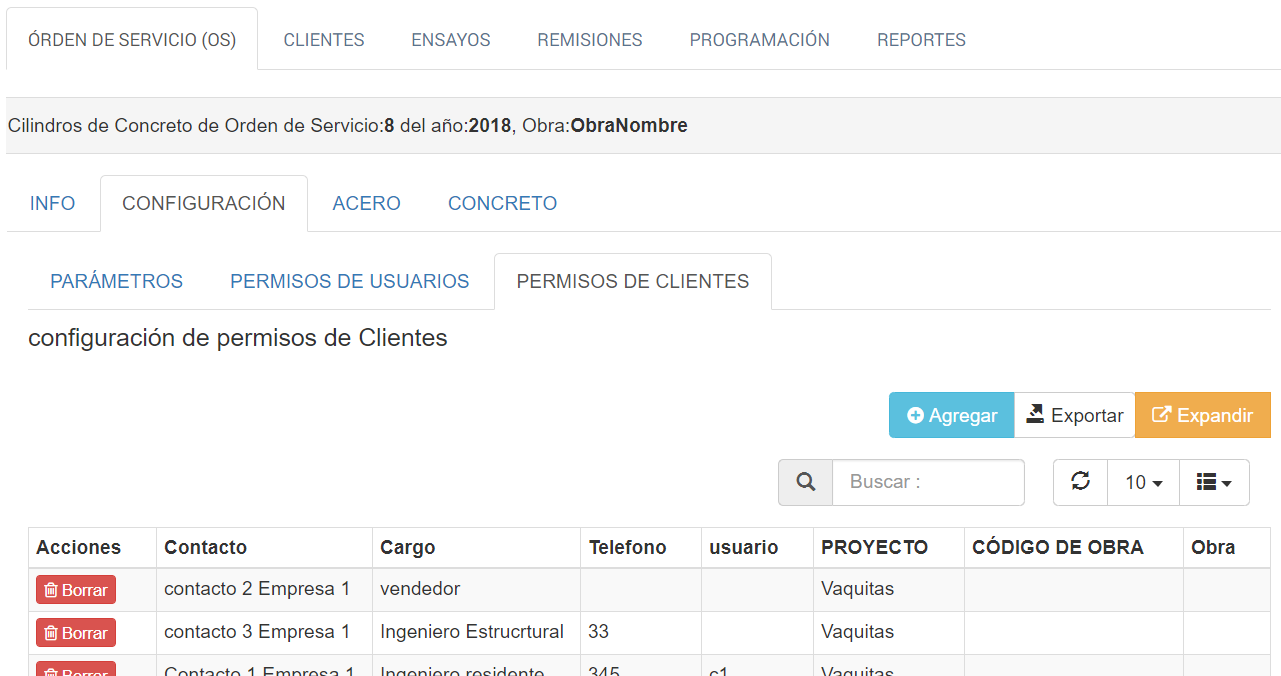Click Agregar button with plus icon
This screenshot has width=1281, height=676.
click(x=951, y=415)
